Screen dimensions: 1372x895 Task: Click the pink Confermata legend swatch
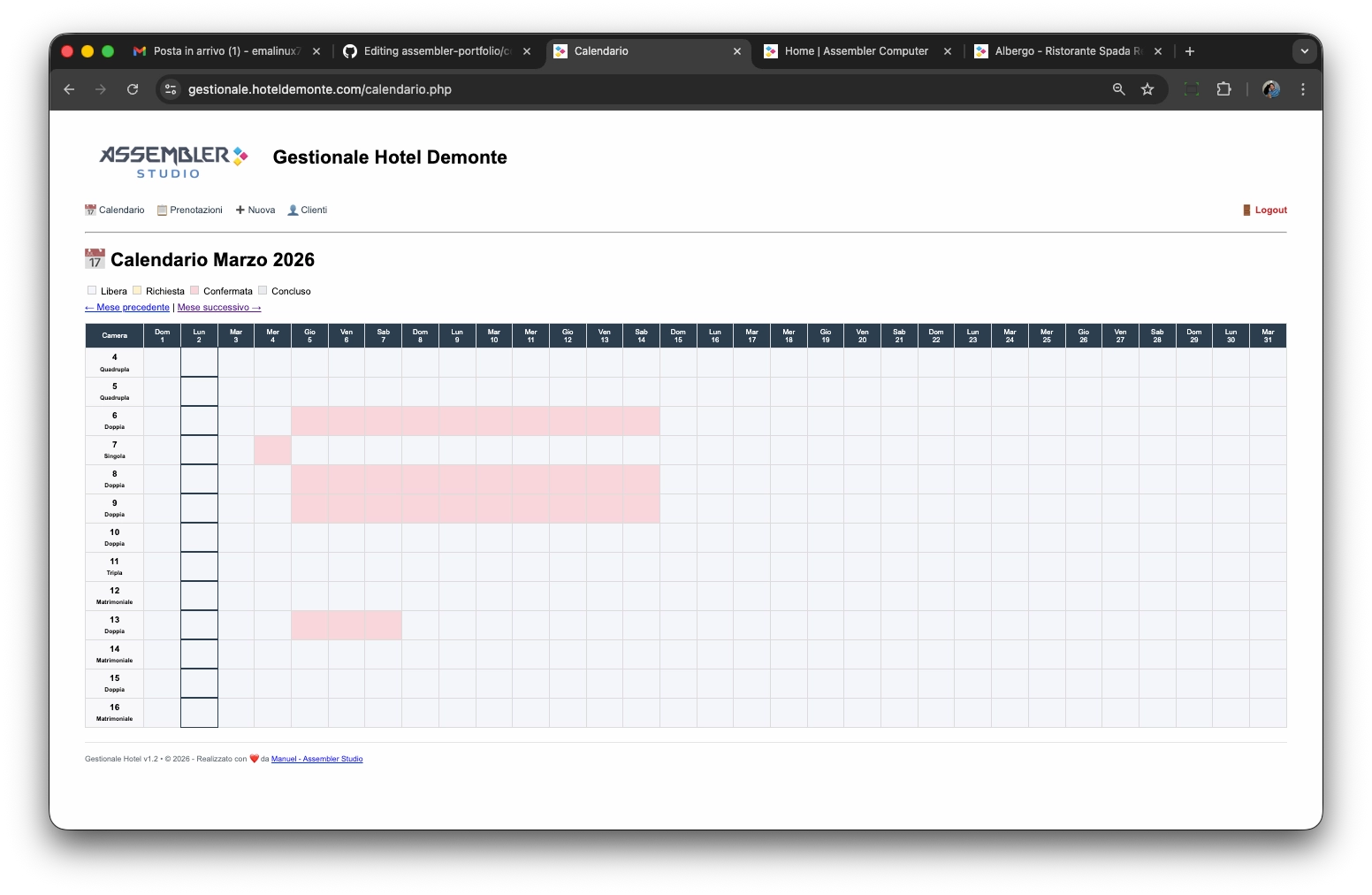[x=194, y=290]
